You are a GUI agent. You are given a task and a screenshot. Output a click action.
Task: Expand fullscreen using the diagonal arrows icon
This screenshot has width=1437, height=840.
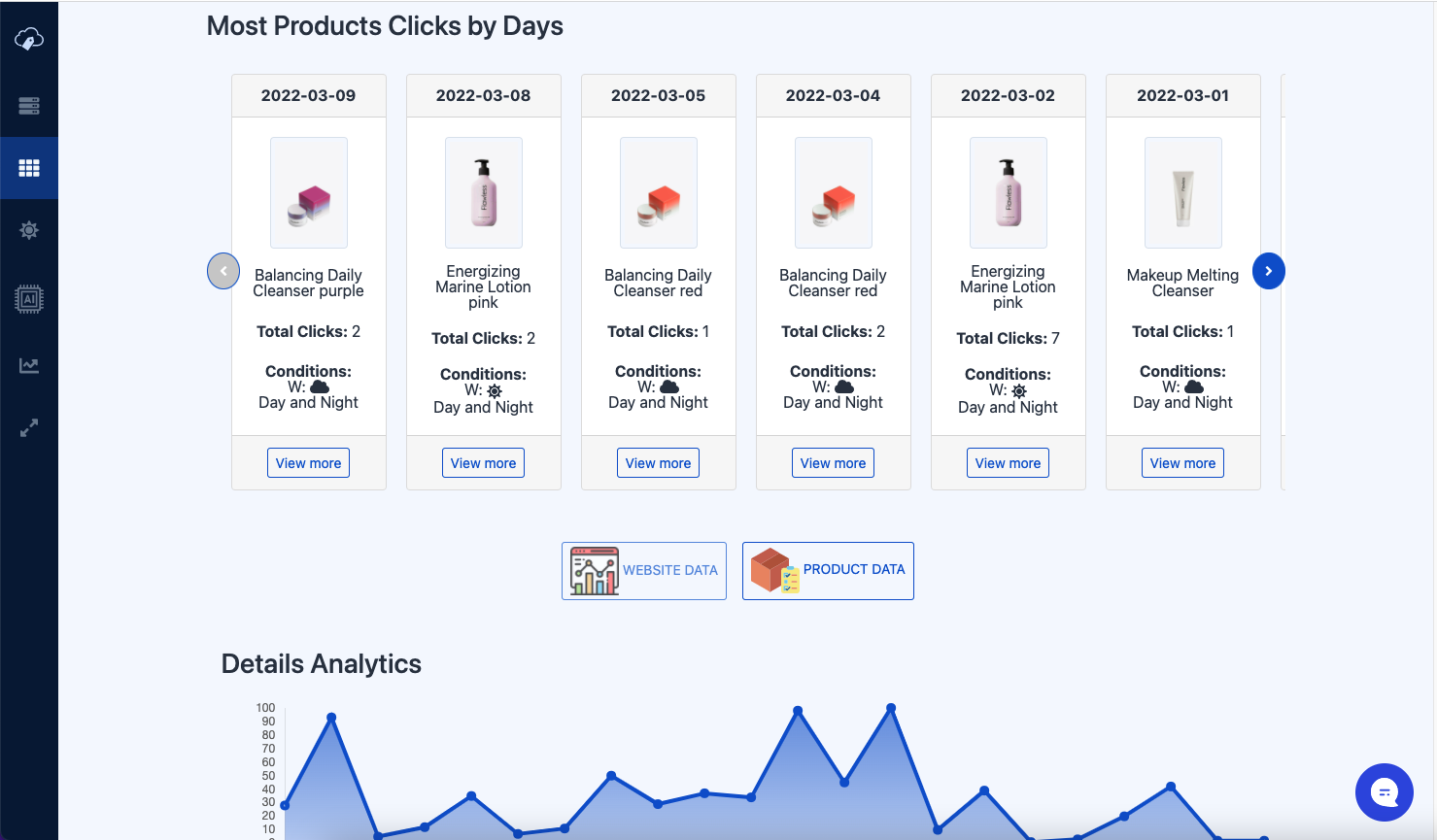click(28, 427)
